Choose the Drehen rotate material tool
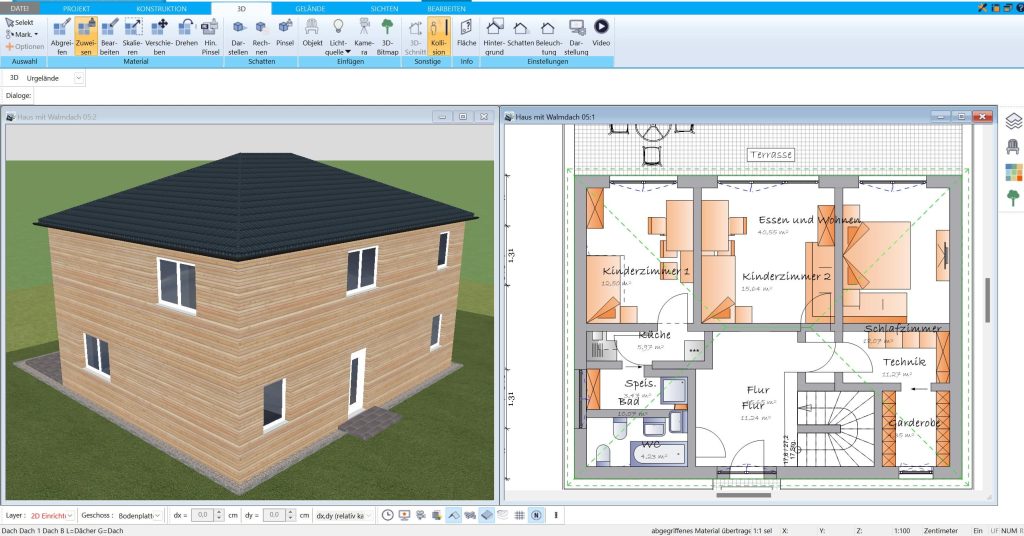The image size is (1024, 536). click(186, 35)
